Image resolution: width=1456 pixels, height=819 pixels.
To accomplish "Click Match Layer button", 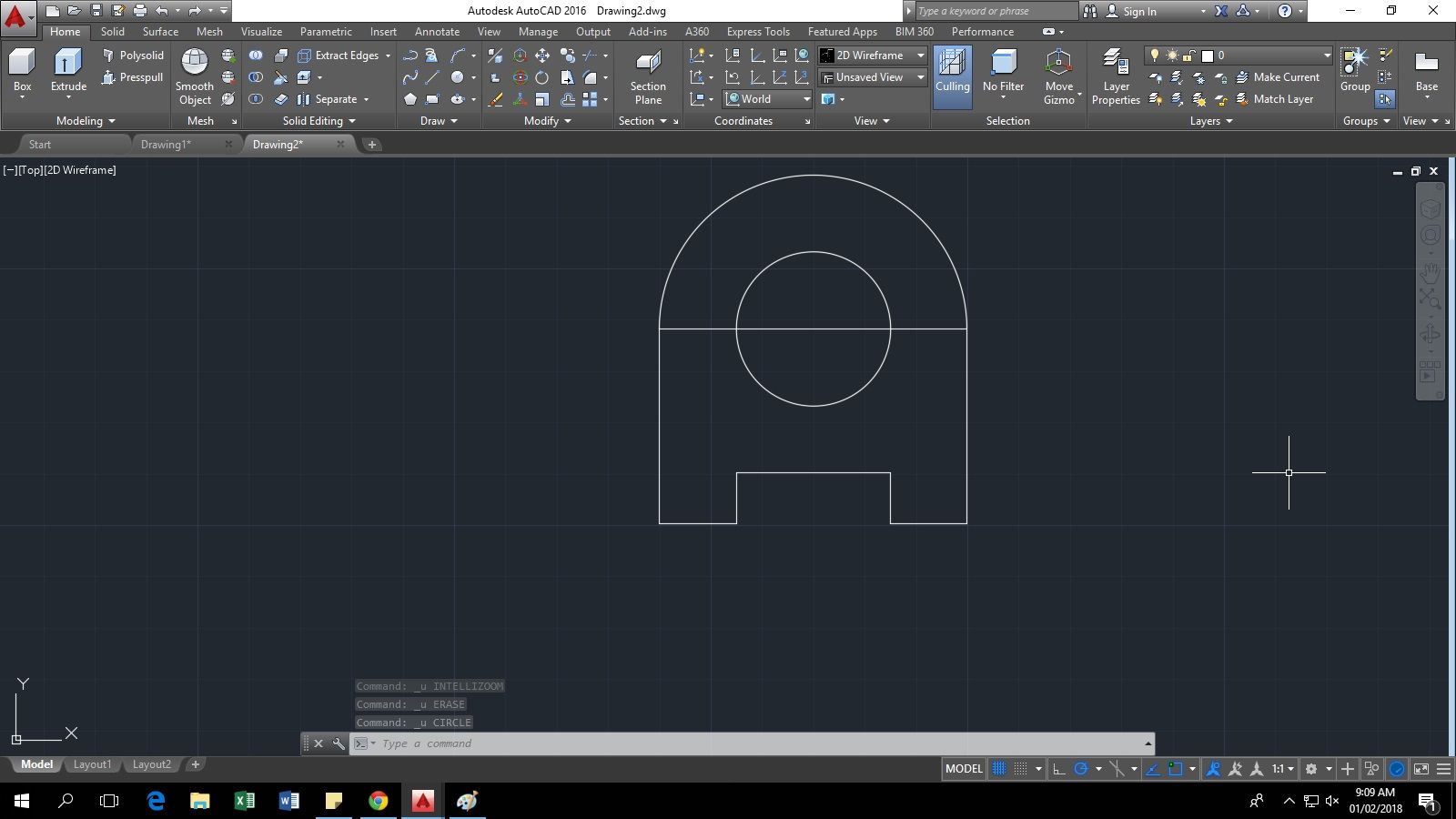I will click(x=1274, y=99).
